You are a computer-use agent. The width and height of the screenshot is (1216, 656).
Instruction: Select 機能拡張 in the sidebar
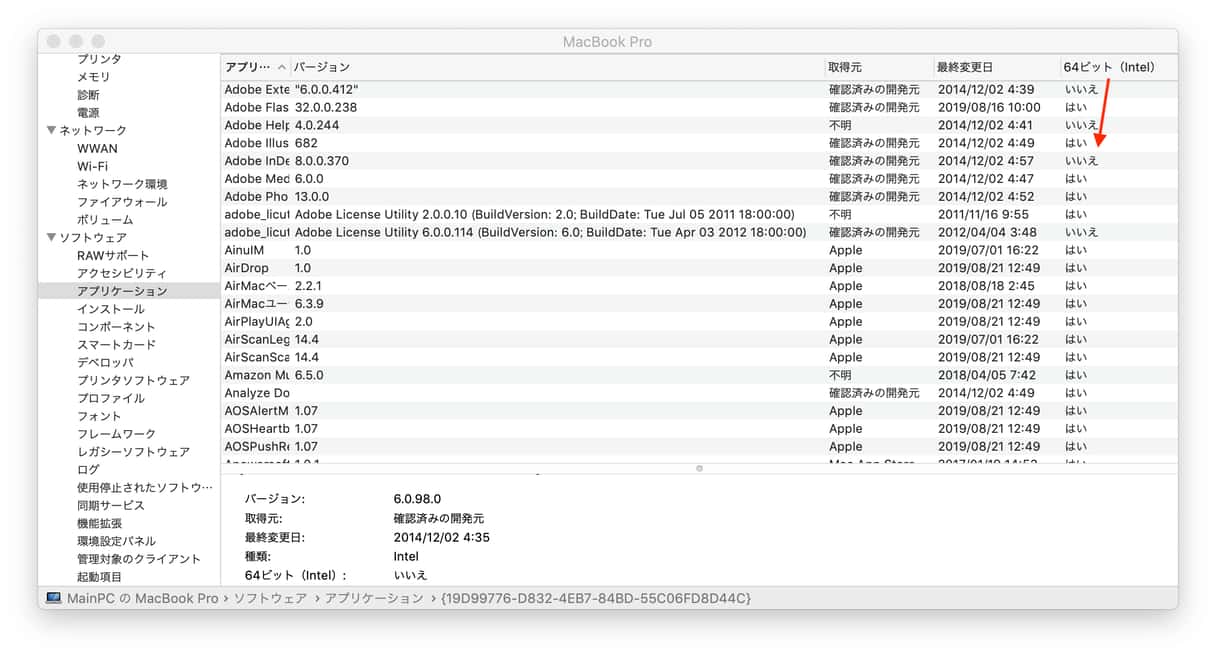(x=99, y=523)
